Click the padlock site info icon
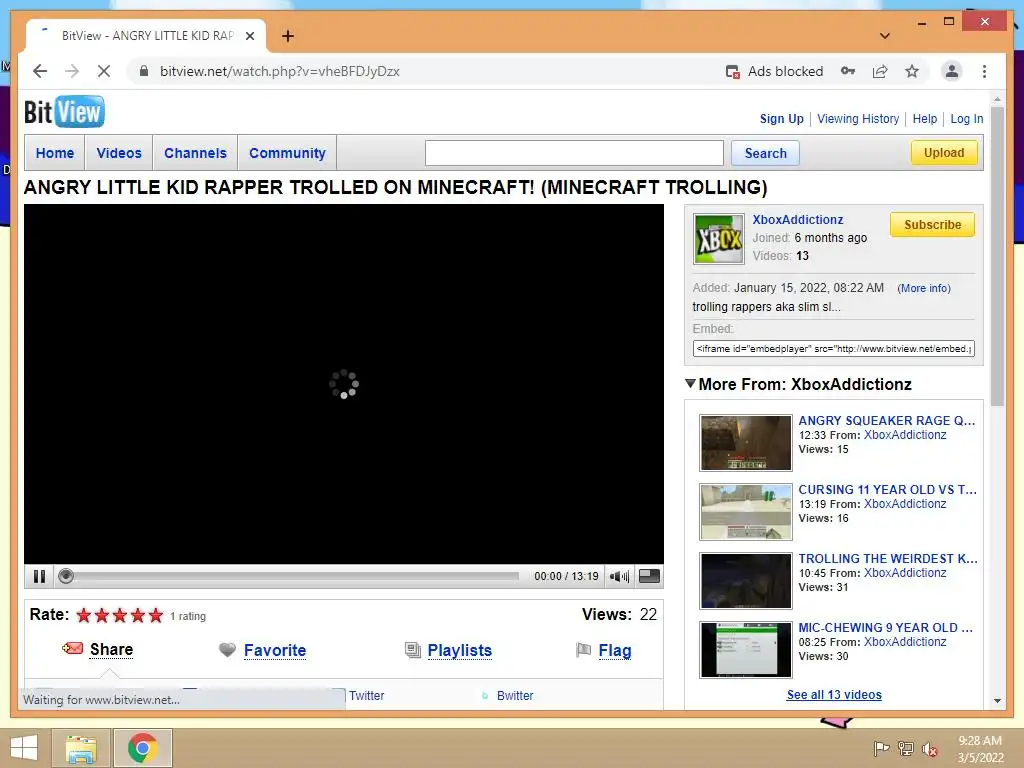 pyautogui.click(x=144, y=71)
